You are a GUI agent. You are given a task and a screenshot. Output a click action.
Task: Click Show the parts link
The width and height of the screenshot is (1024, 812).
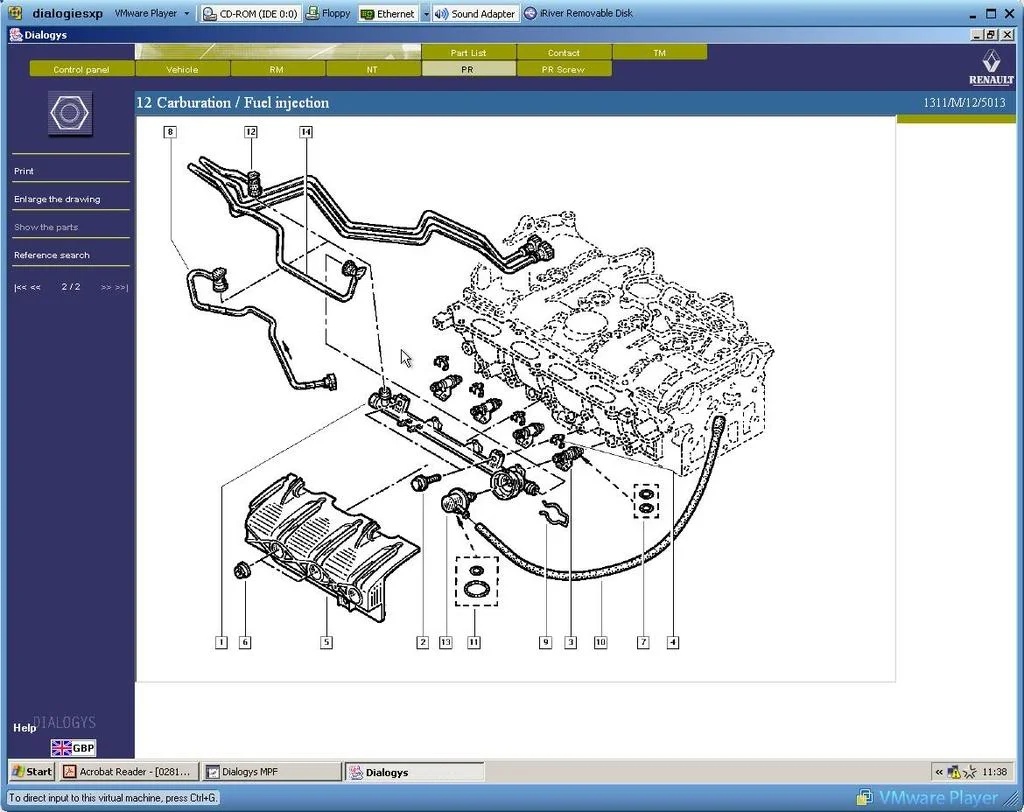[46, 227]
